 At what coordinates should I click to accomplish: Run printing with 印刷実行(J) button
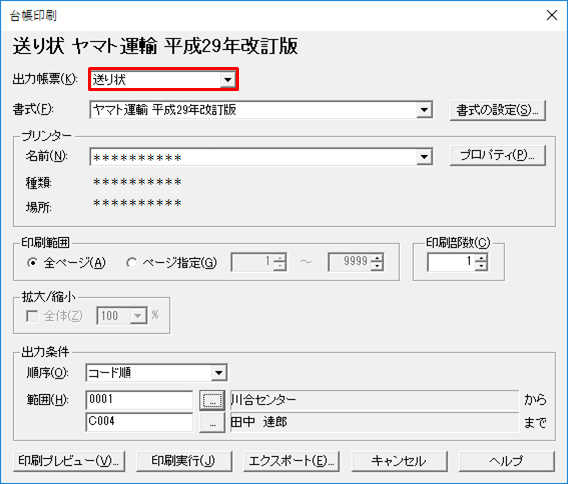click(184, 461)
